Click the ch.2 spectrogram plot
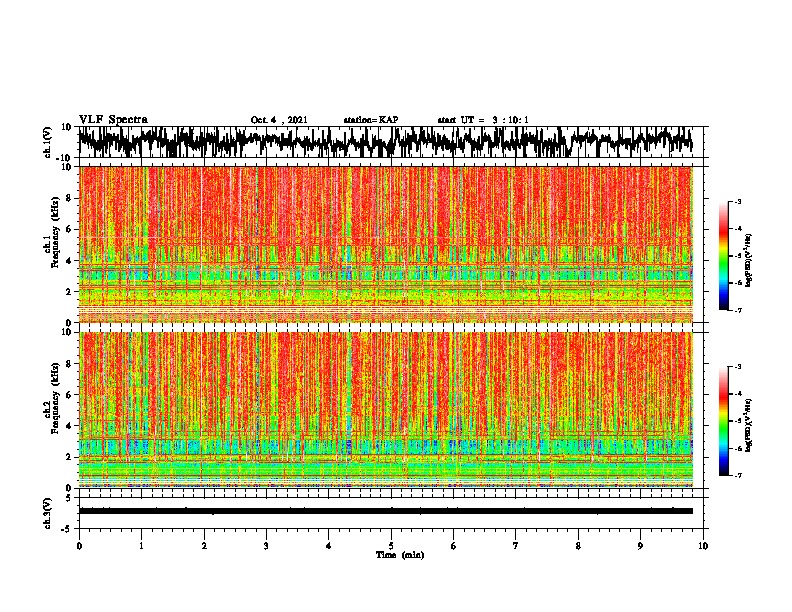This screenshot has width=792, height=612. click(x=385, y=410)
